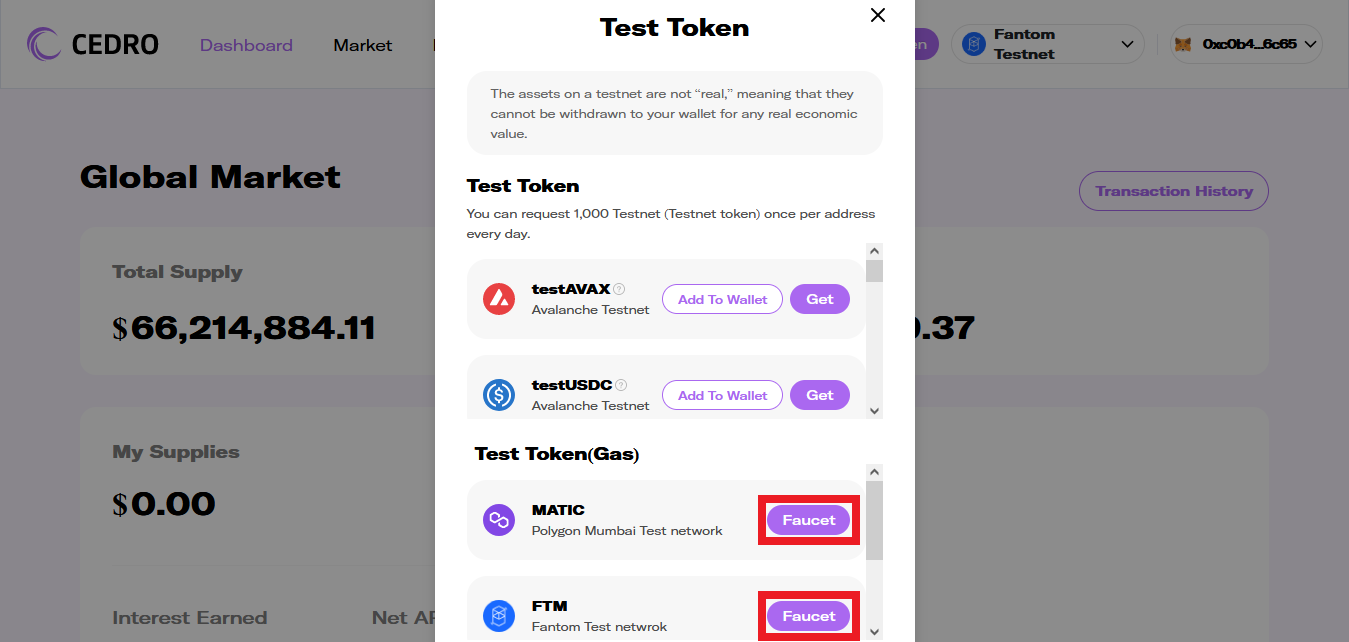Open the FTM Faucet

coord(808,616)
